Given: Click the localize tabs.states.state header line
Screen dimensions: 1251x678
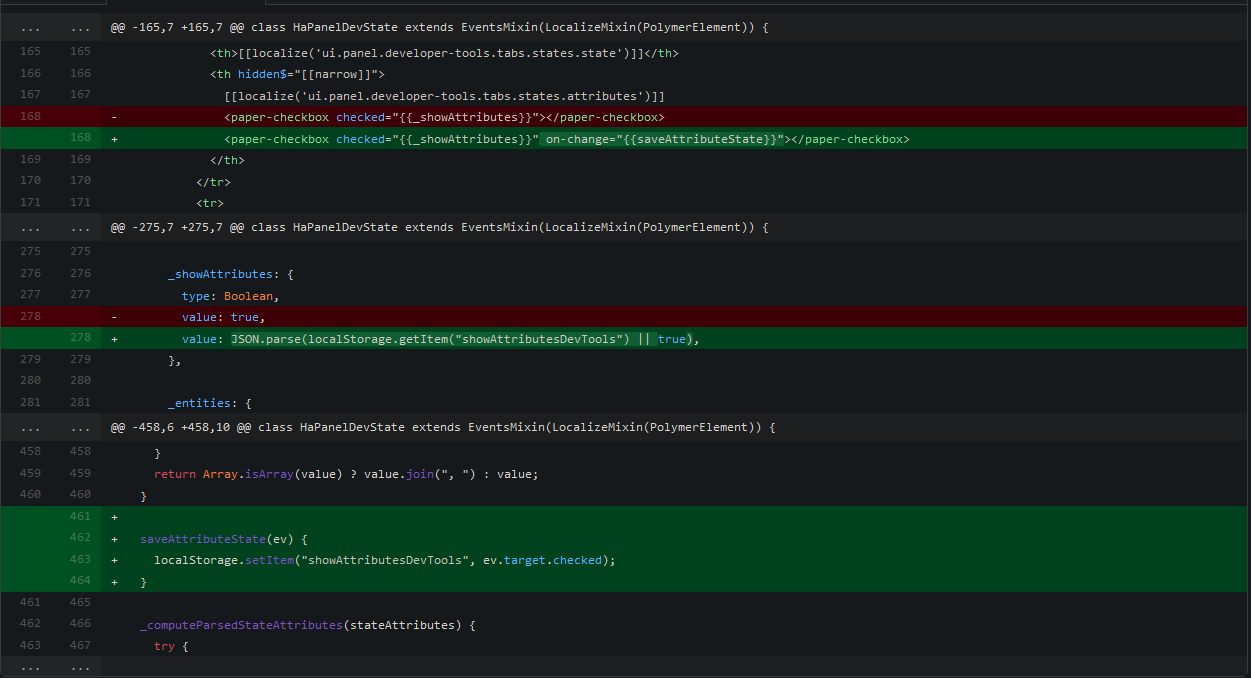Looking at the screenshot, I should click(444, 53).
